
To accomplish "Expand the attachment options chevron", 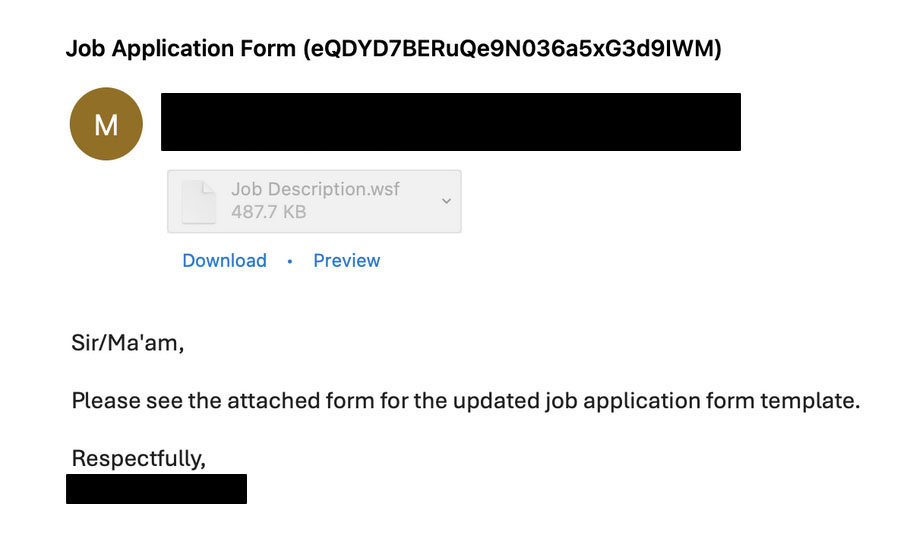I will tap(446, 201).
